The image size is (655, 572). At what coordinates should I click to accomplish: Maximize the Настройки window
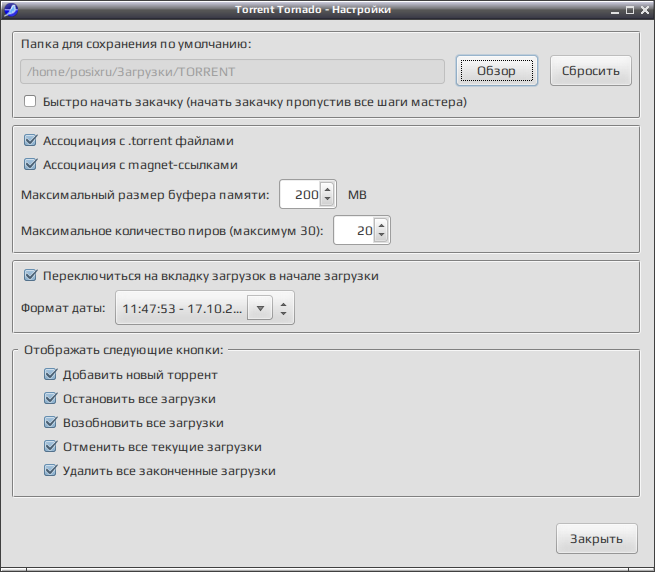pos(630,10)
